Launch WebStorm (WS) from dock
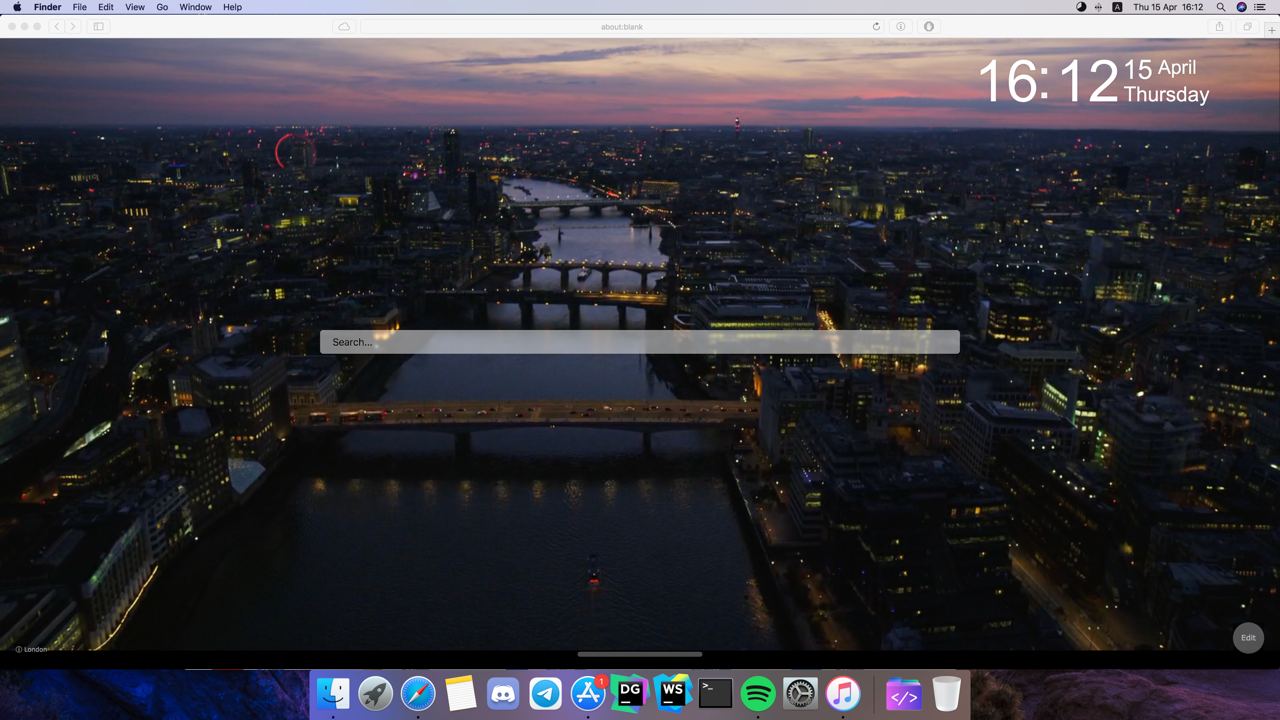Image resolution: width=1280 pixels, height=720 pixels. coord(673,693)
